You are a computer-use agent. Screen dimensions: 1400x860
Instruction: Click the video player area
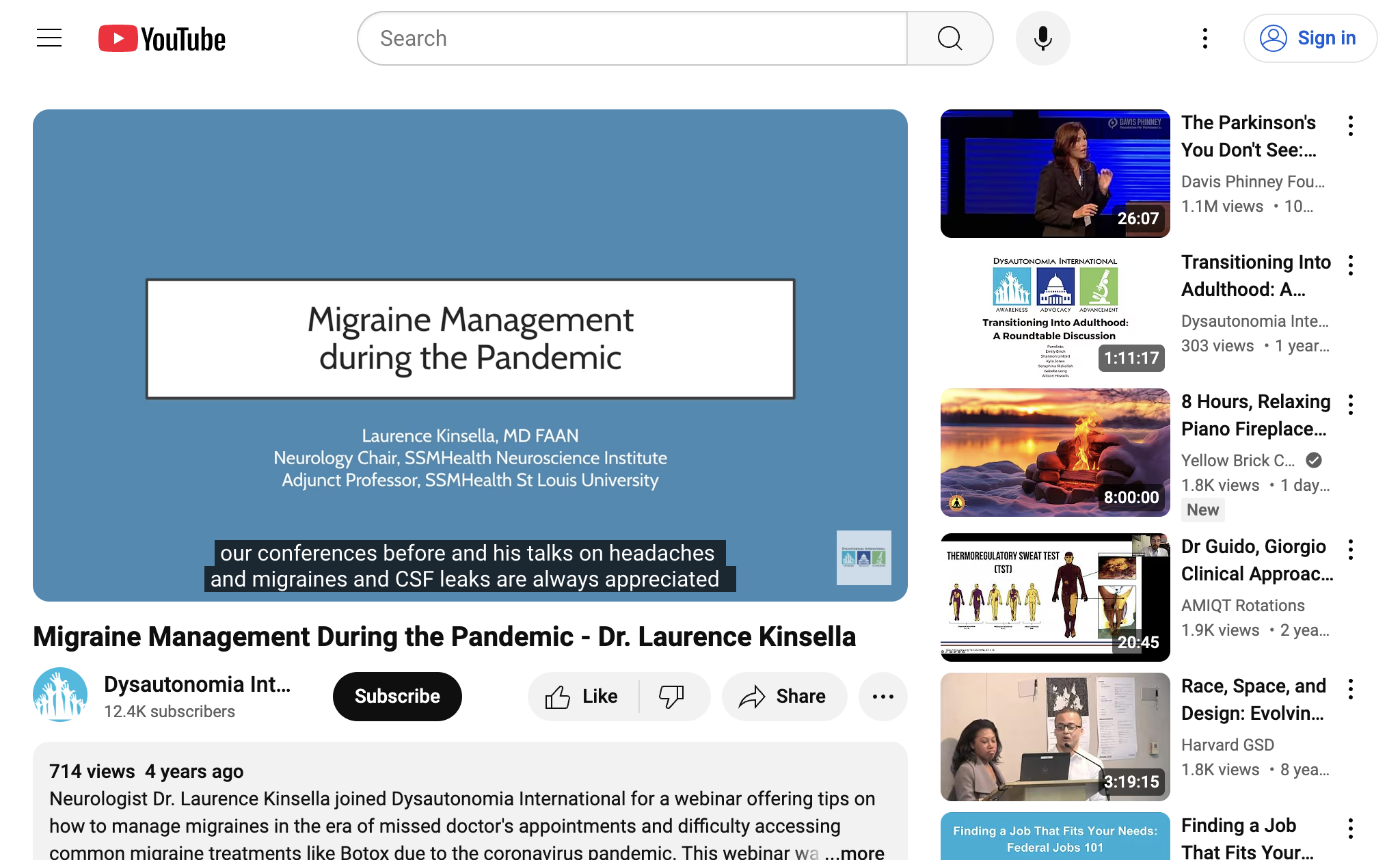[x=470, y=355]
